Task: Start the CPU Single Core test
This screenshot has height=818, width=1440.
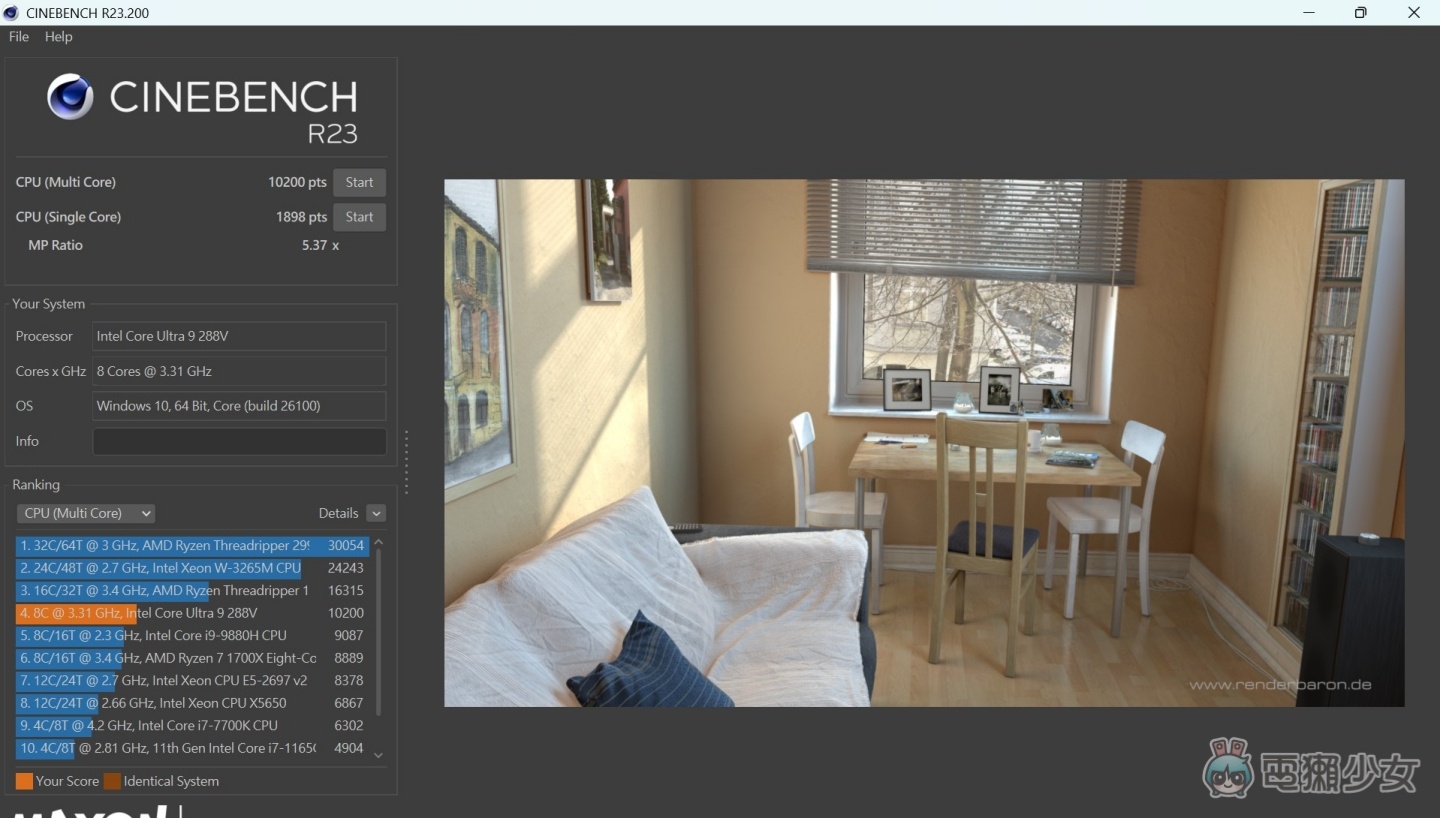Action: pyautogui.click(x=359, y=217)
